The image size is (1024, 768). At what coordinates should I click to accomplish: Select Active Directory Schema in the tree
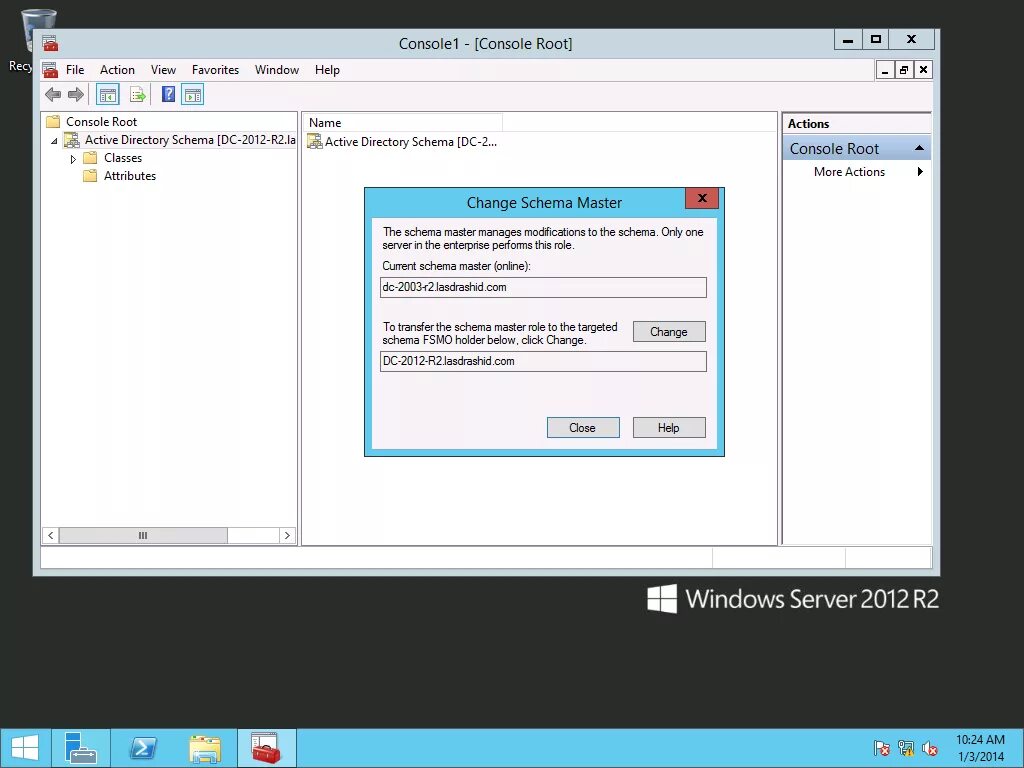(x=189, y=140)
